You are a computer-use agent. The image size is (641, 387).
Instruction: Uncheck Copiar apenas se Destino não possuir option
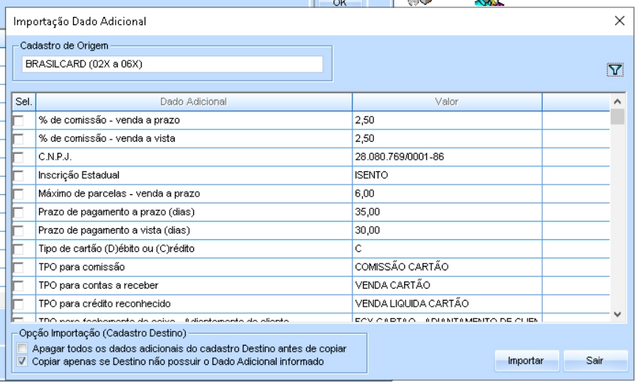pos(22,361)
